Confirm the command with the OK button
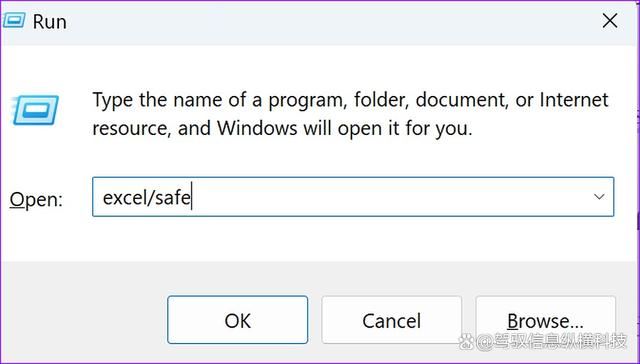The height and width of the screenshot is (364, 640). click(238, 320)
